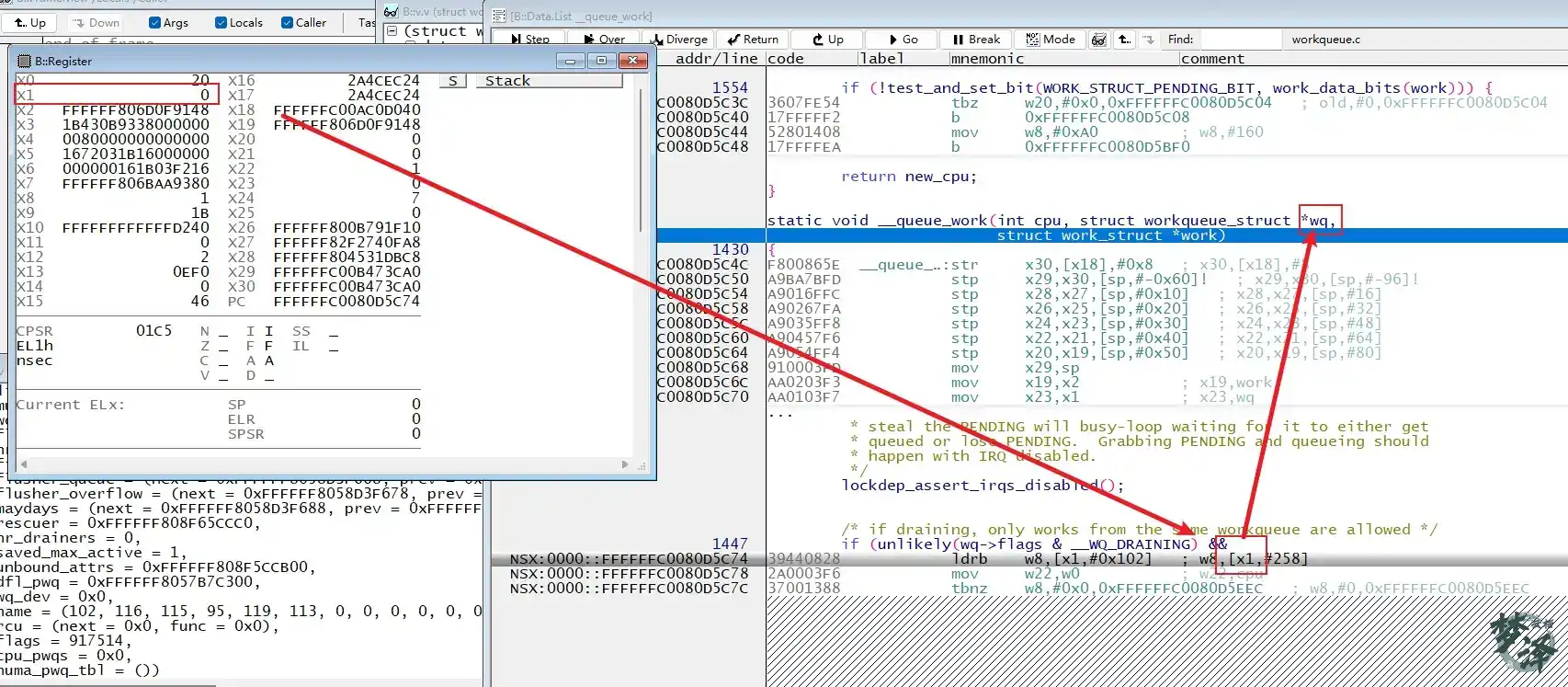Click the Step button in Data.List toolbar

[x=528, y=40]
